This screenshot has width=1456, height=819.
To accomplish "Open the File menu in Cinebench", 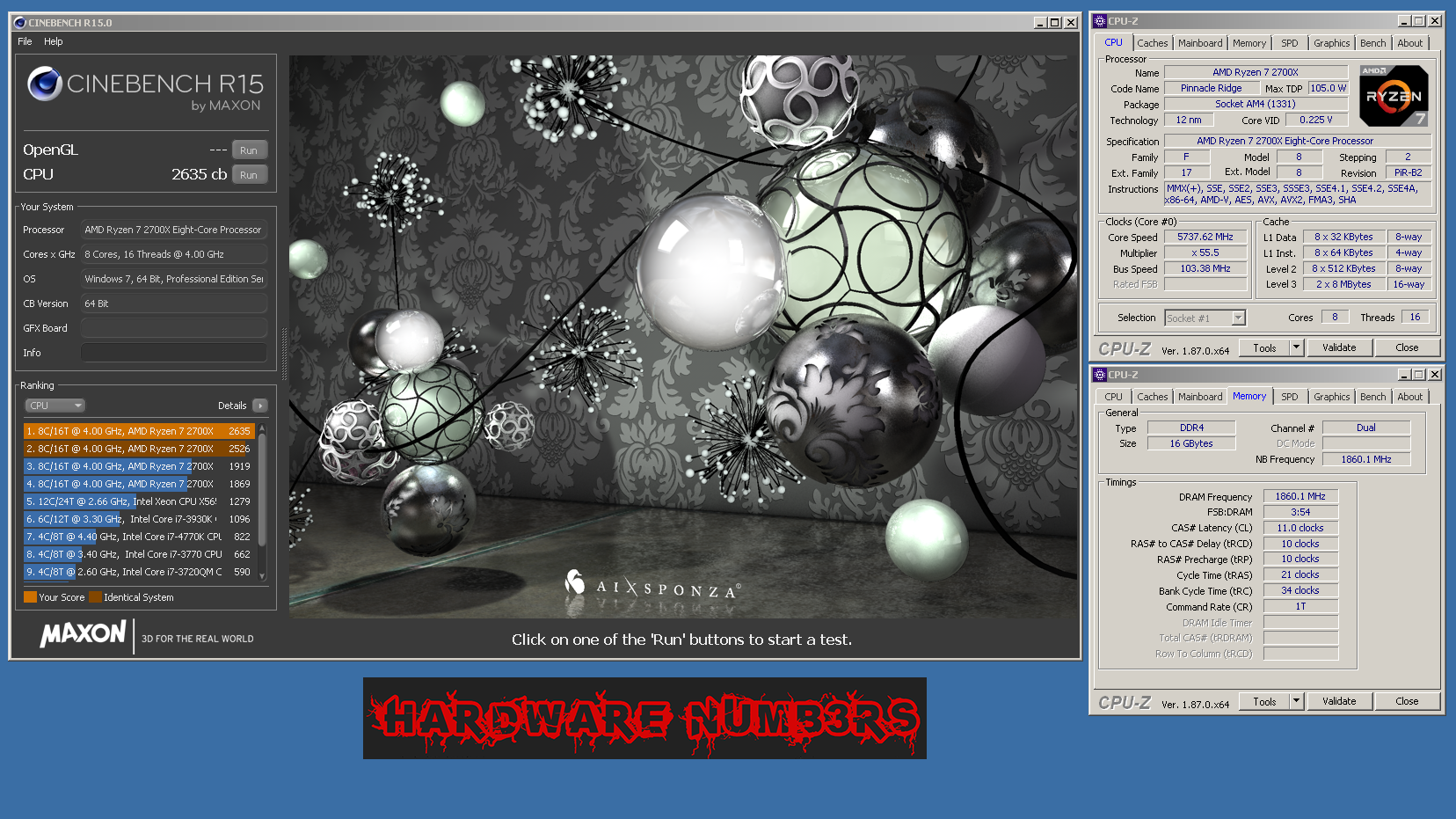I will (x=25, y=41).
